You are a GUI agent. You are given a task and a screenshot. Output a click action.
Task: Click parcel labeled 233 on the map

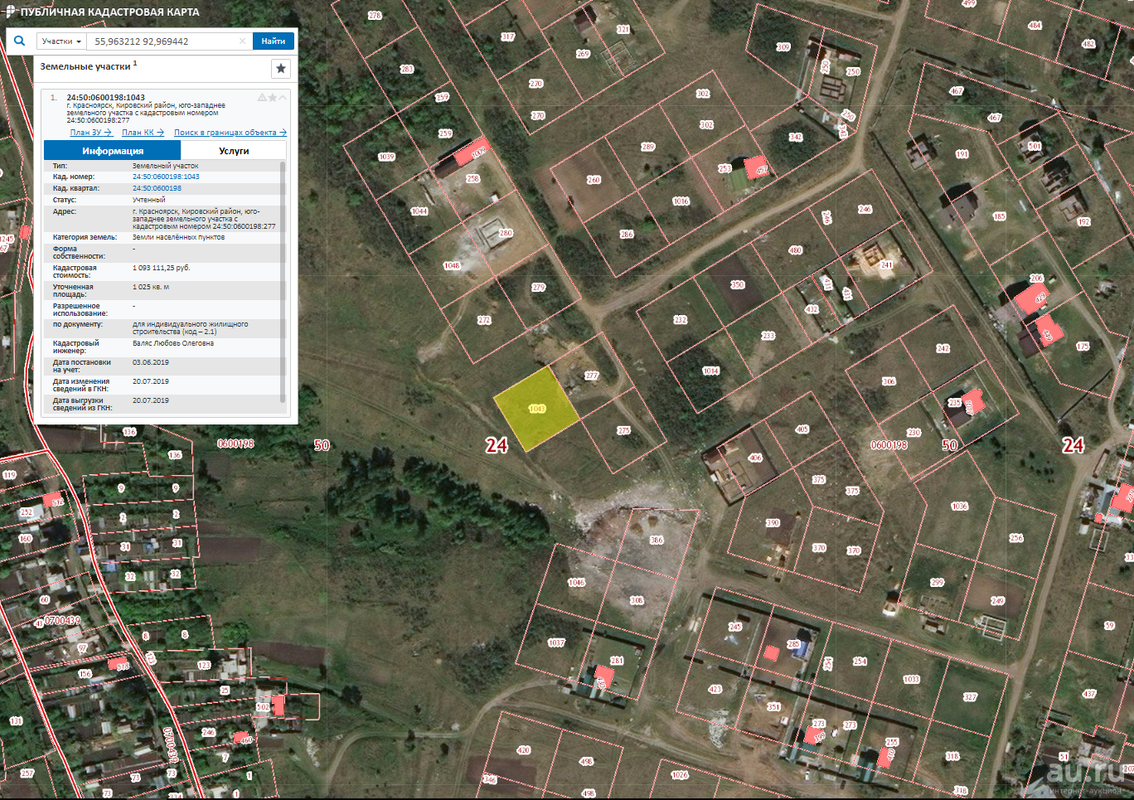[767, 336]
